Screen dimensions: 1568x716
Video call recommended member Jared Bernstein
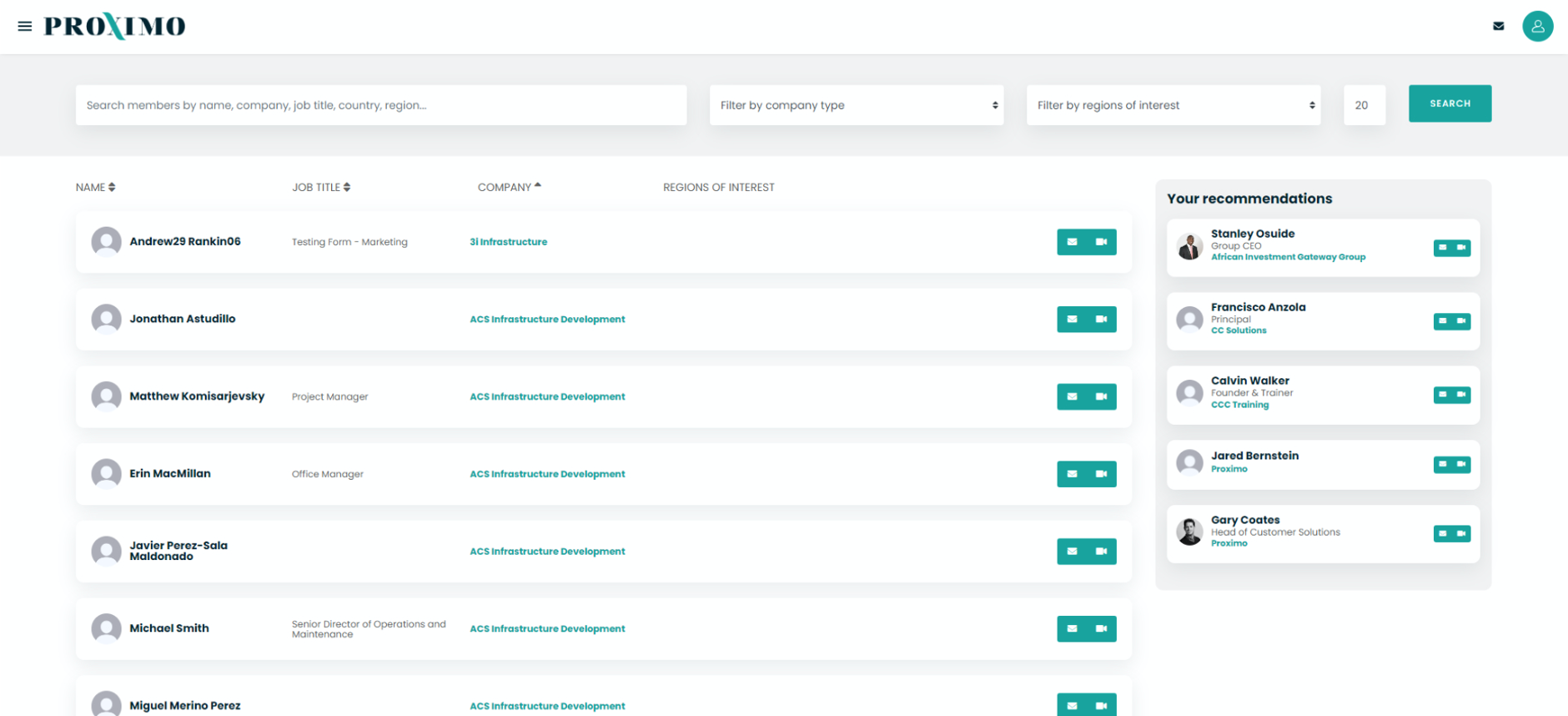1461,464
